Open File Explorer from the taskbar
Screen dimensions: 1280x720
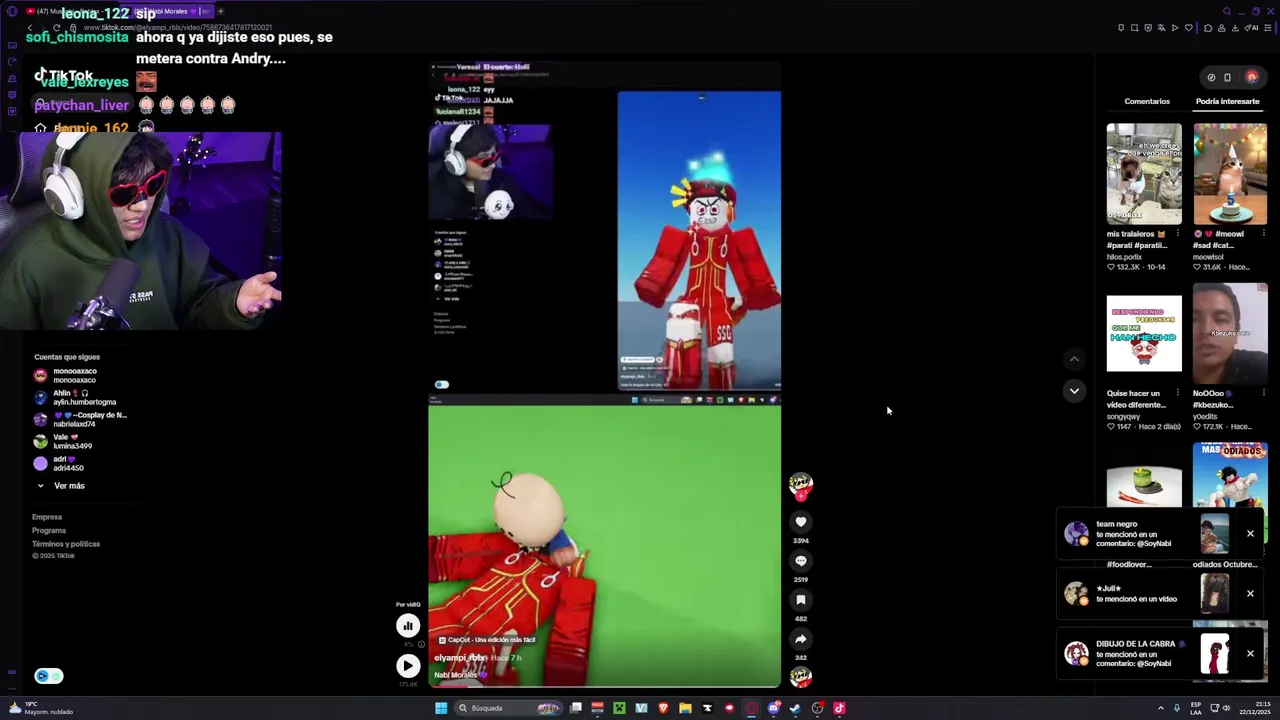(x=685, y=708)
